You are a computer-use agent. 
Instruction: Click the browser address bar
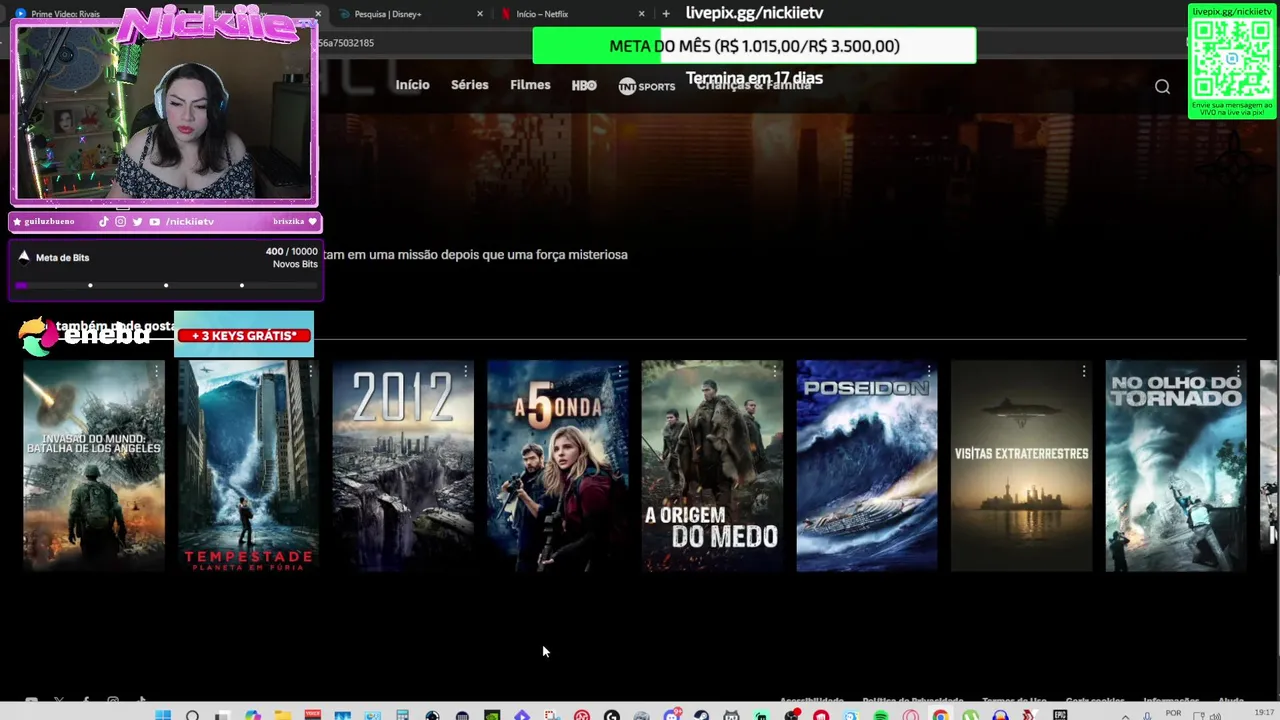coord(425,43)
